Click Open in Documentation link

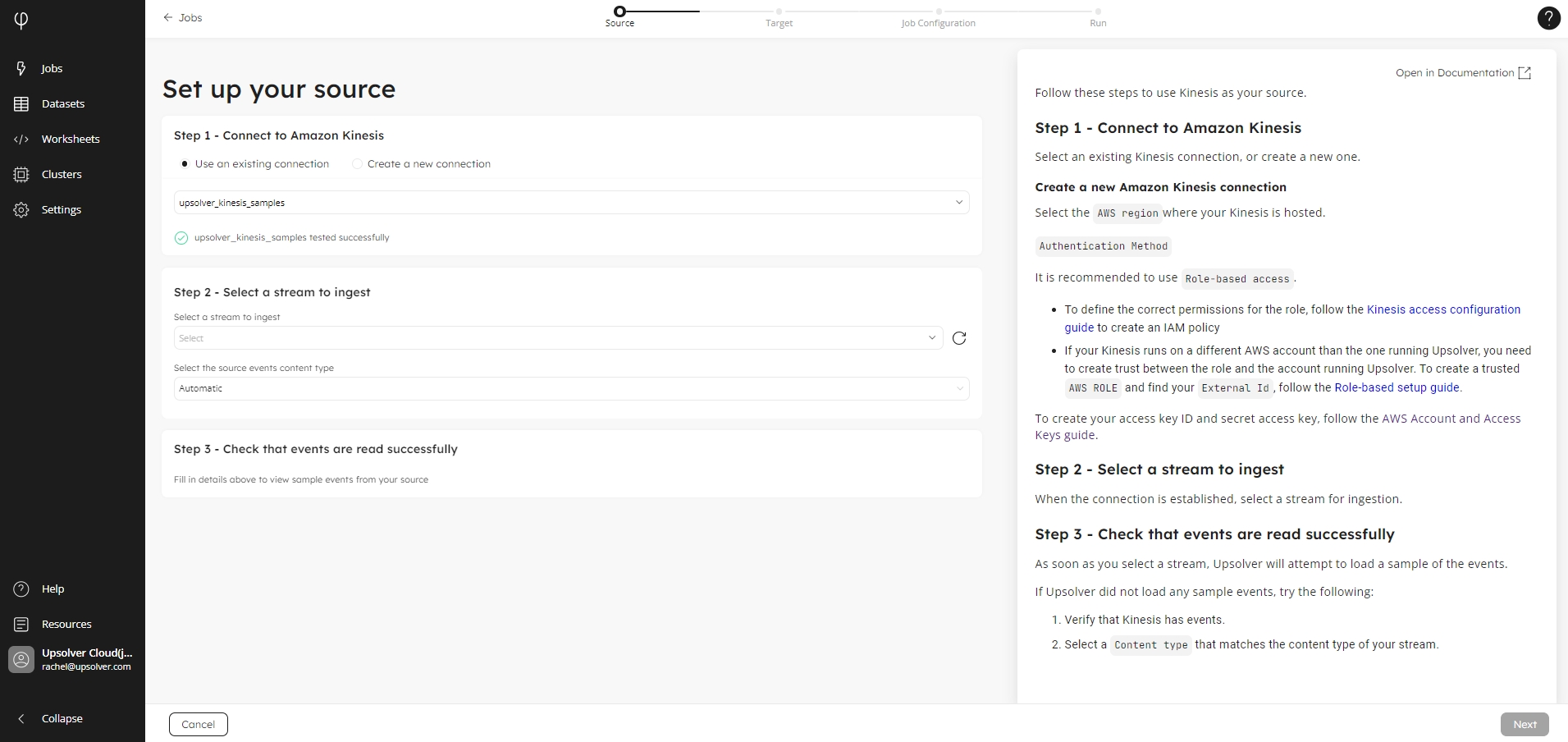pyautogui.click(x=1462, y=73)
